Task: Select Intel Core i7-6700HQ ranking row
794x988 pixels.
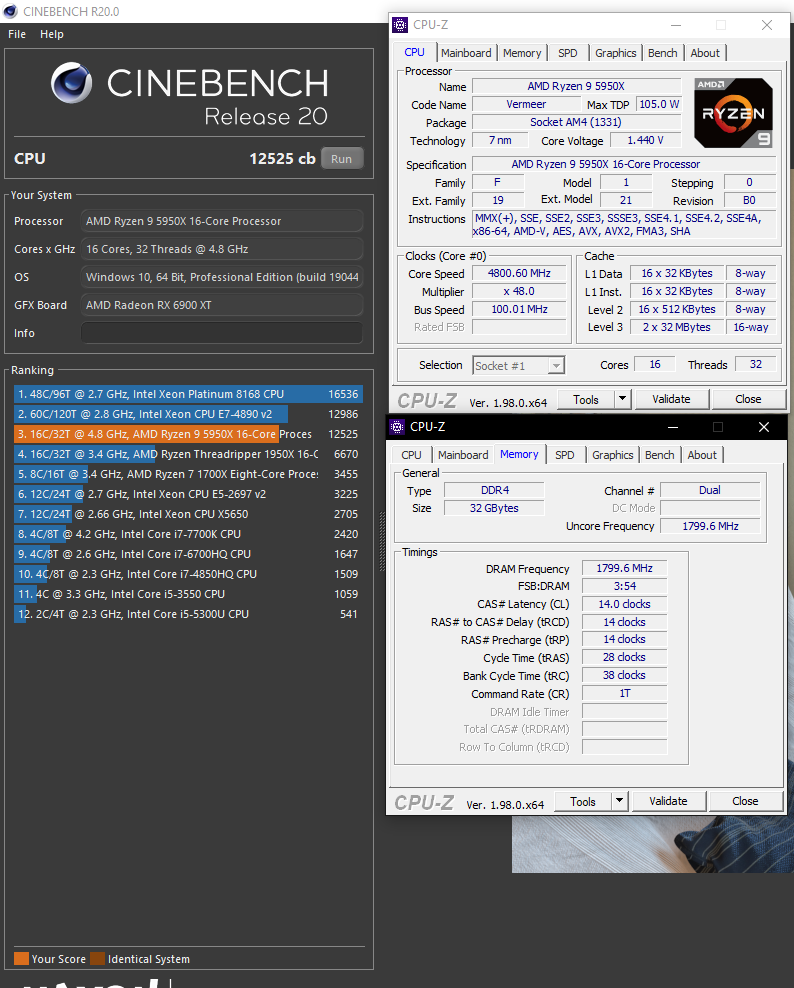Action: click(x=188, y=554)
